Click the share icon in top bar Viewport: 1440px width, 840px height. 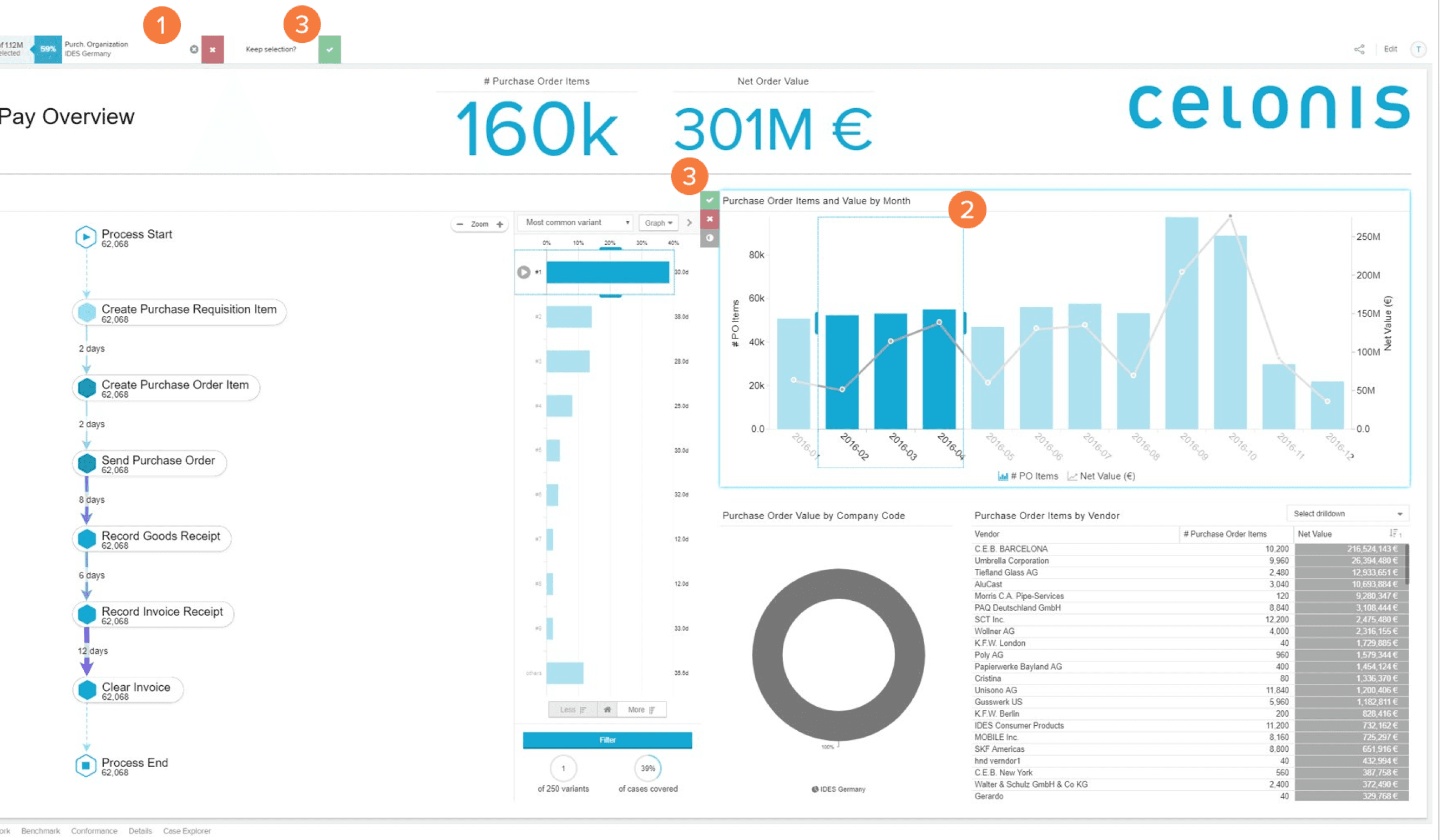pyautogui.click(x=1359, y=49)
